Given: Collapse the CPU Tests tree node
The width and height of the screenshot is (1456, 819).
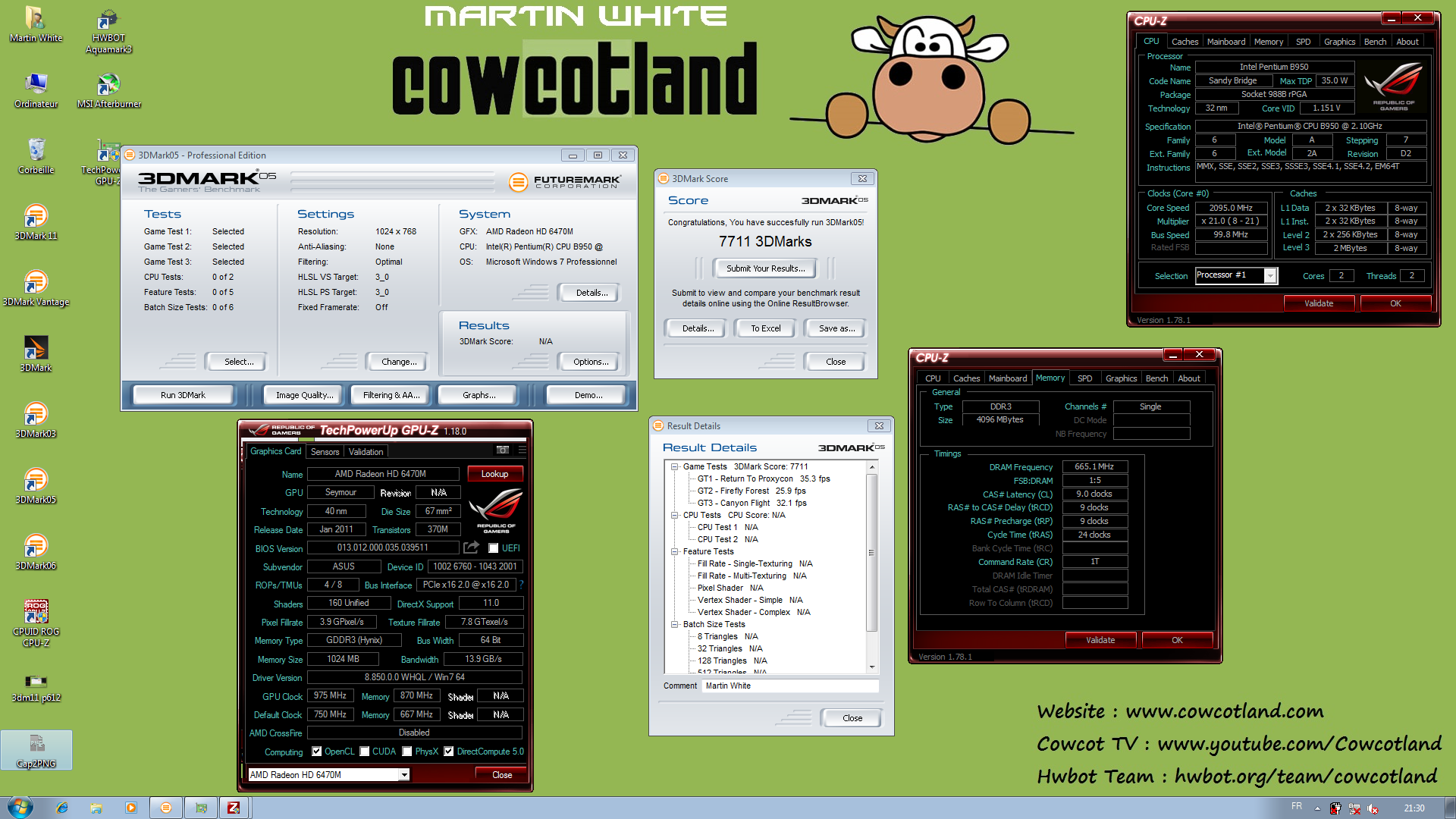Looking at the screenshot, I should pyautogui.click(x=674, y=515).
